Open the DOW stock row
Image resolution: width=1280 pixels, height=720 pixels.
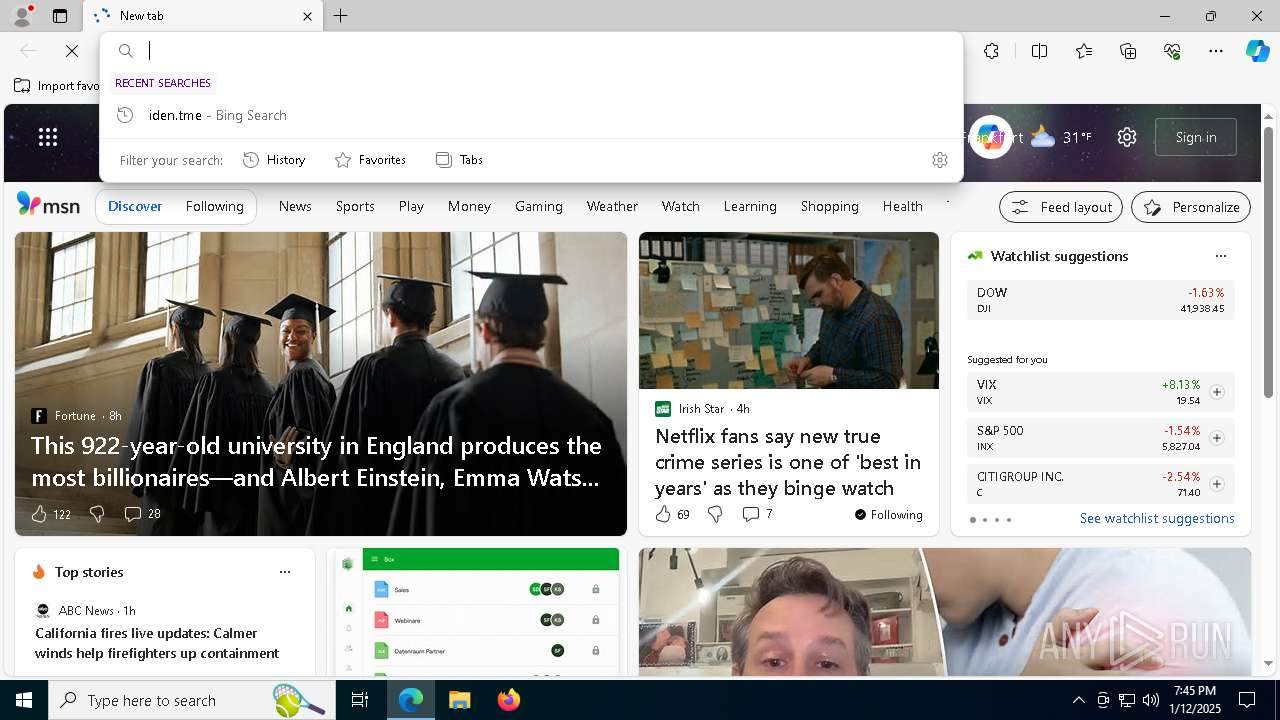tap(1100, 300)
